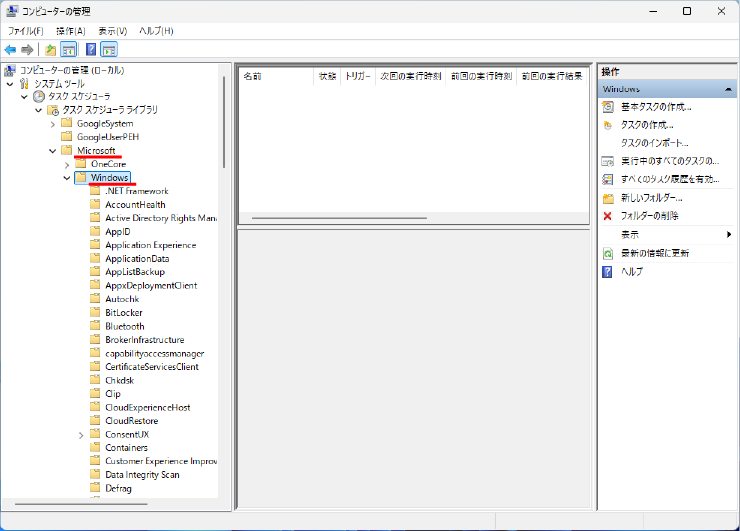Screen dimensions: 740x531
Task: Sort by 前回の実行結果 column header
Action: (x=552, y=76)
